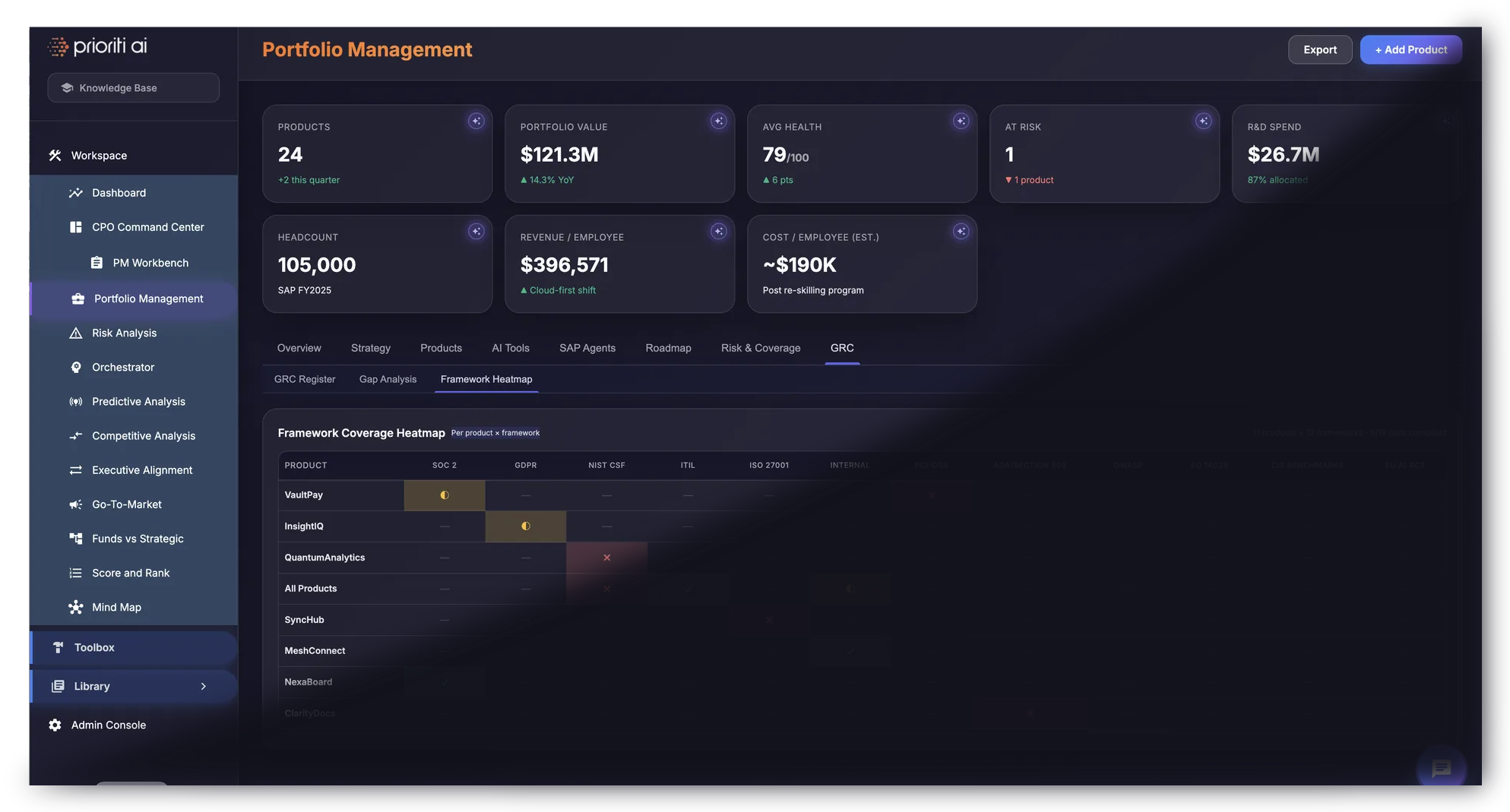Screen dimensions: 1510x812
Task: Switch to the Products tab
Action: coord(441,348)
